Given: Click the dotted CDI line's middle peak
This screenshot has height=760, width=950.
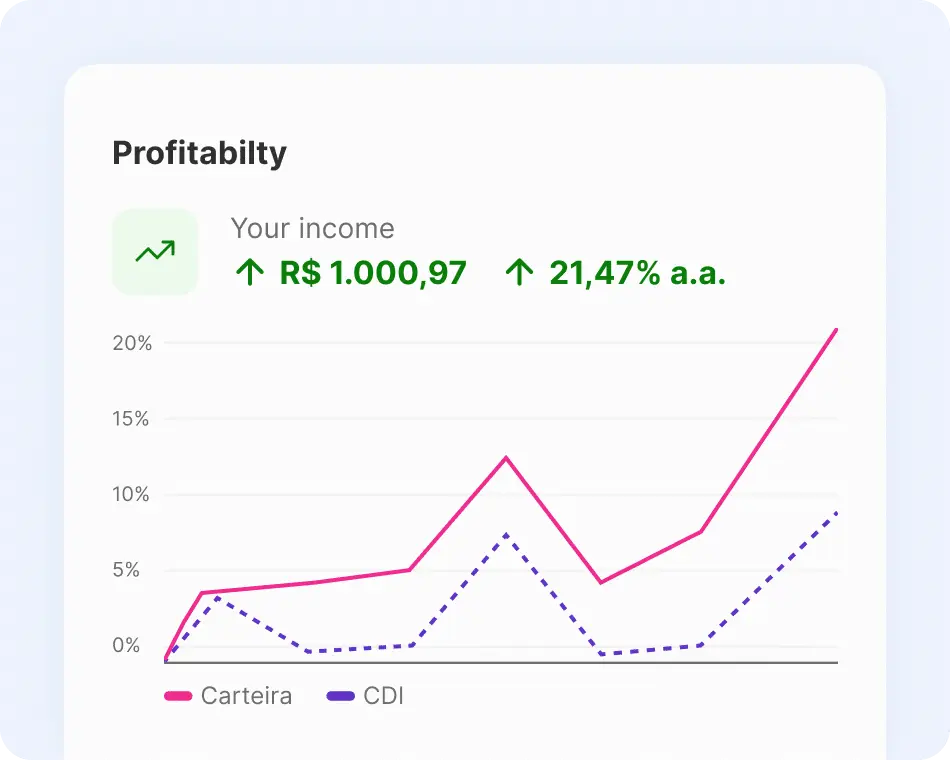Looking at the screenshot, I should click(x=507, y=535).
